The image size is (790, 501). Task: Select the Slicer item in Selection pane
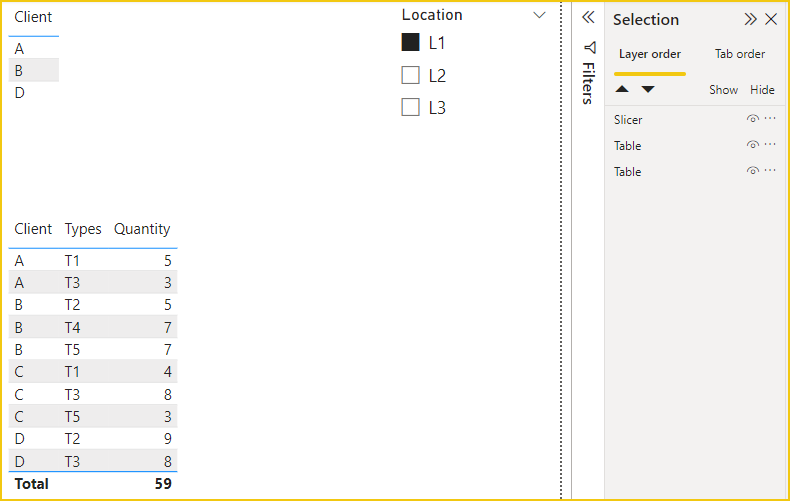(628, 120)
